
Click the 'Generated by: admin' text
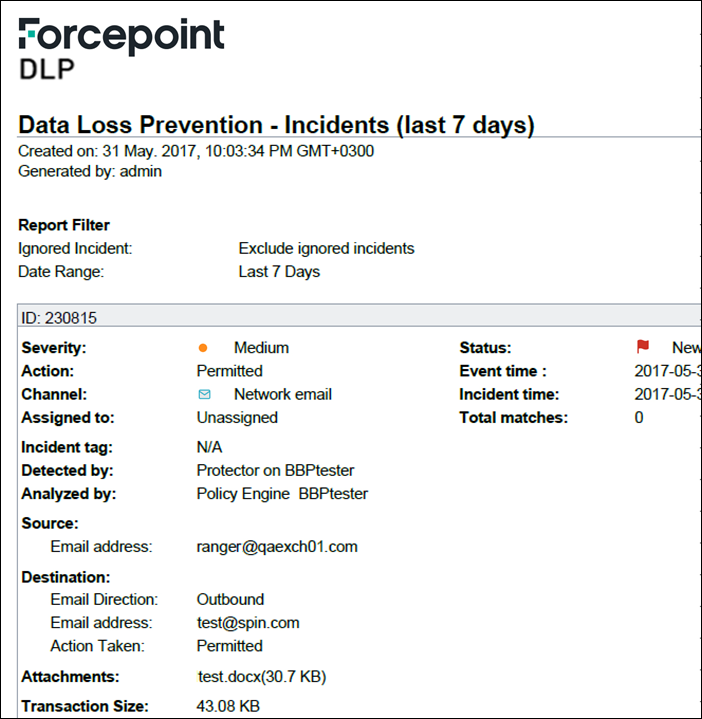pyautogui.click(x=90, y=171)
